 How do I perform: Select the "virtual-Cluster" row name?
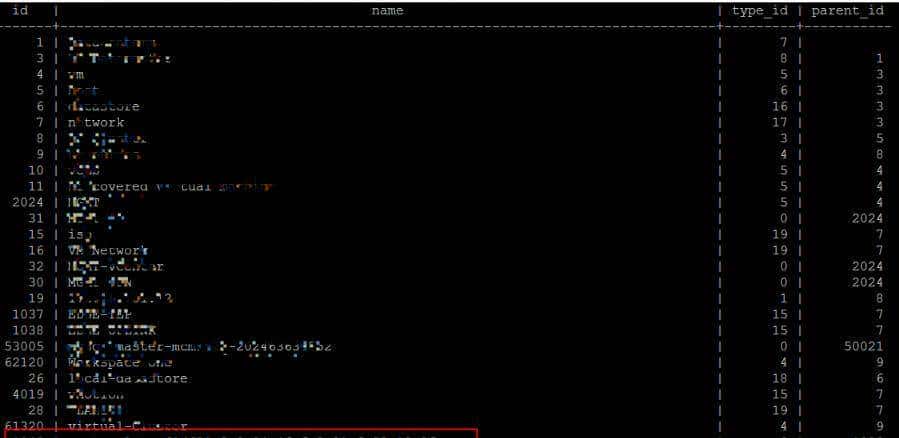click(127, 426)
